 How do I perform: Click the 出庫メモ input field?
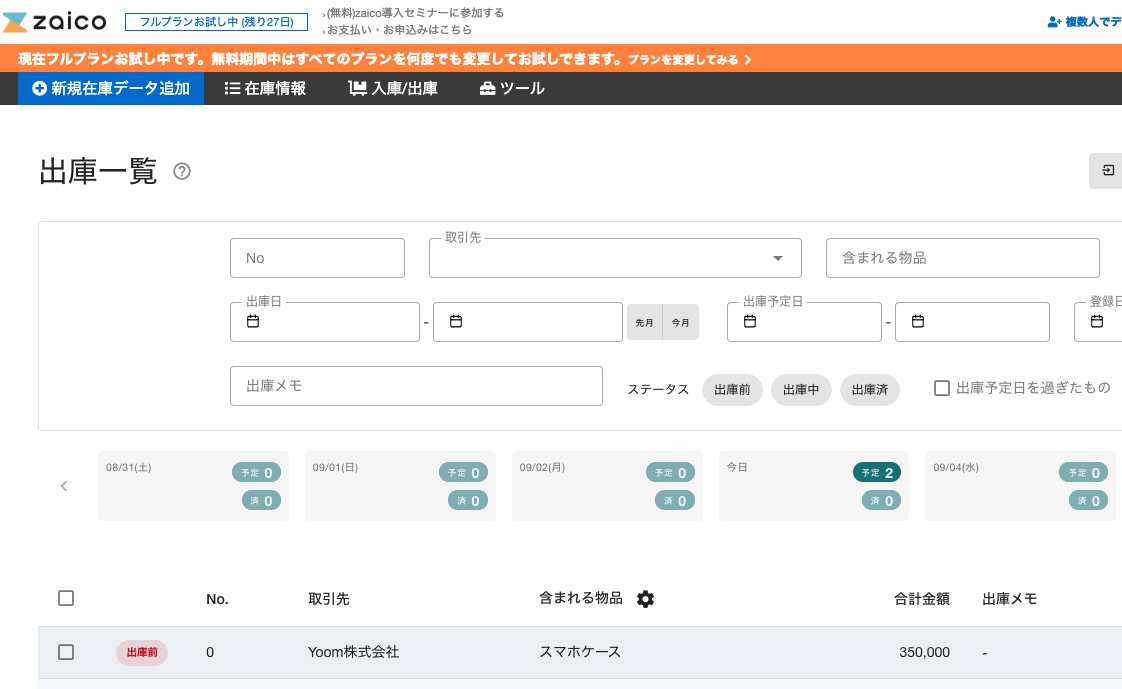416,386
